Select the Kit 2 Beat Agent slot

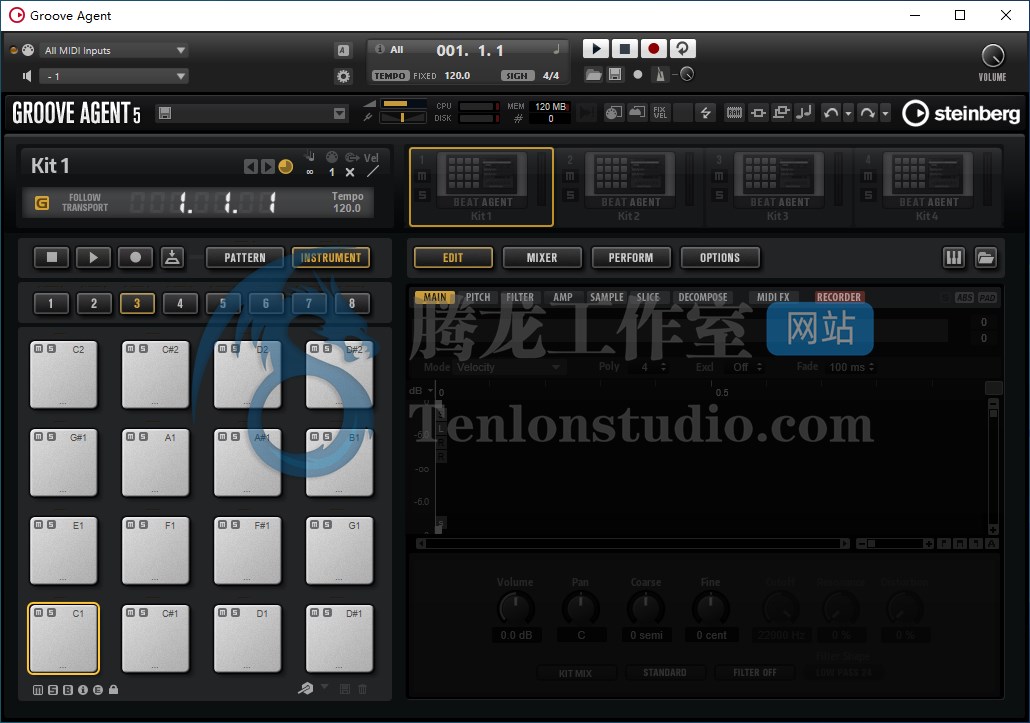pyautogui.click(x=629, y=187)
